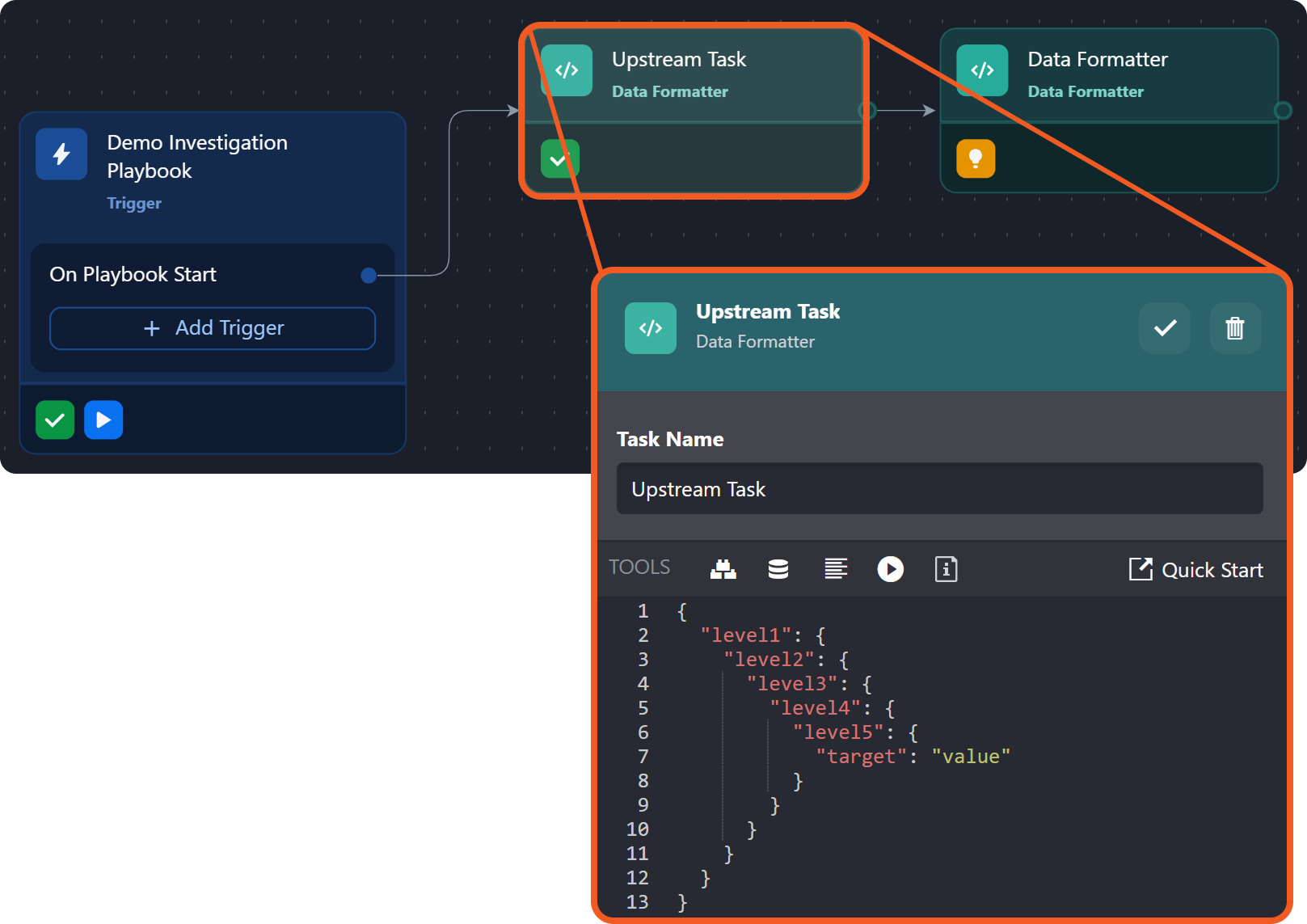This screenshot has height=924, width=1307.
Task: Select the text format lines icon in TOOLS
Action: (x=835, y=569)
